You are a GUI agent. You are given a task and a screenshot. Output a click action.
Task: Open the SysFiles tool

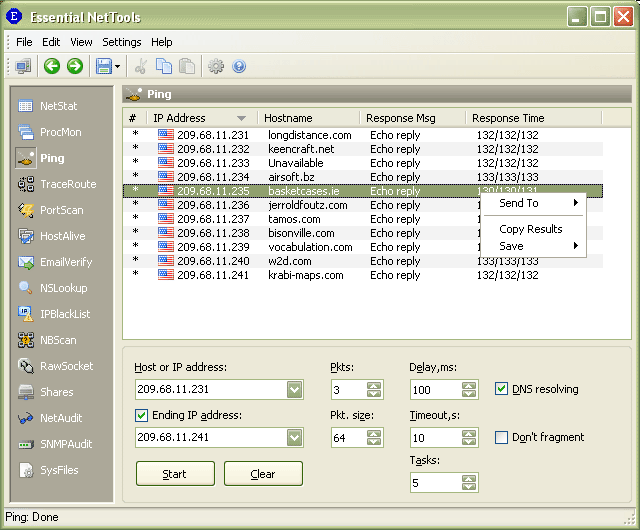tap(48, 470)
